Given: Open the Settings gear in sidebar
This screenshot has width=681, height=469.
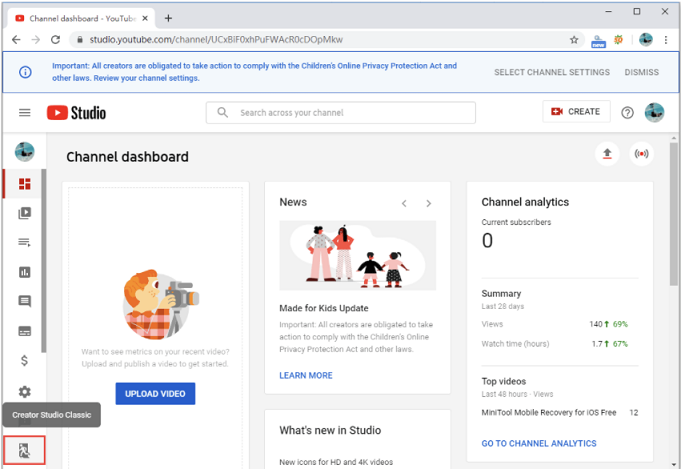Looking at the screenshot, I should pos(24,392).
